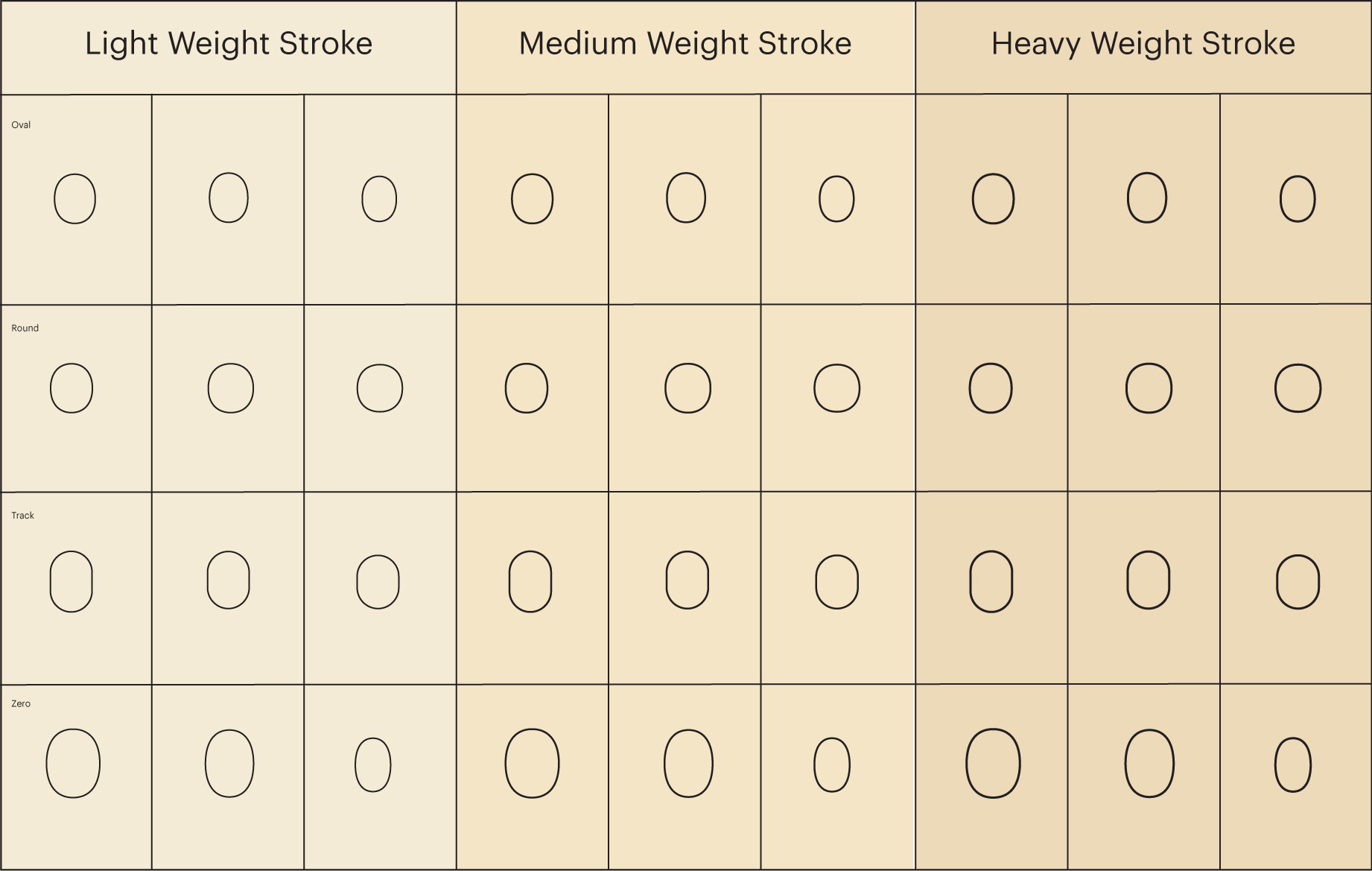Click the Light Weight Stroke header

pos(229,44)
